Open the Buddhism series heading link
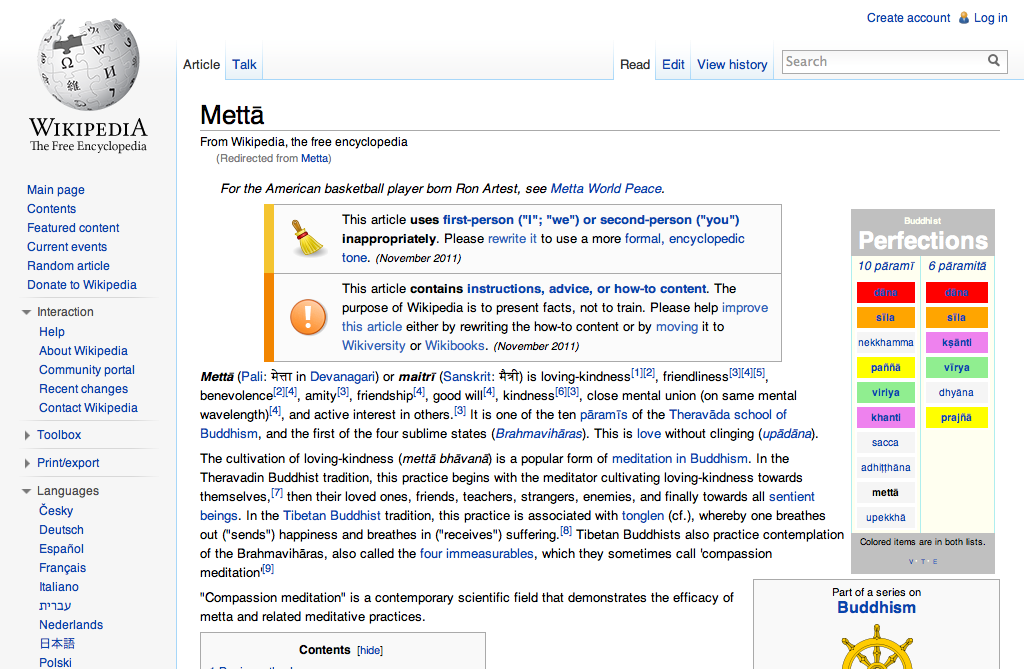 click(876, 608)
